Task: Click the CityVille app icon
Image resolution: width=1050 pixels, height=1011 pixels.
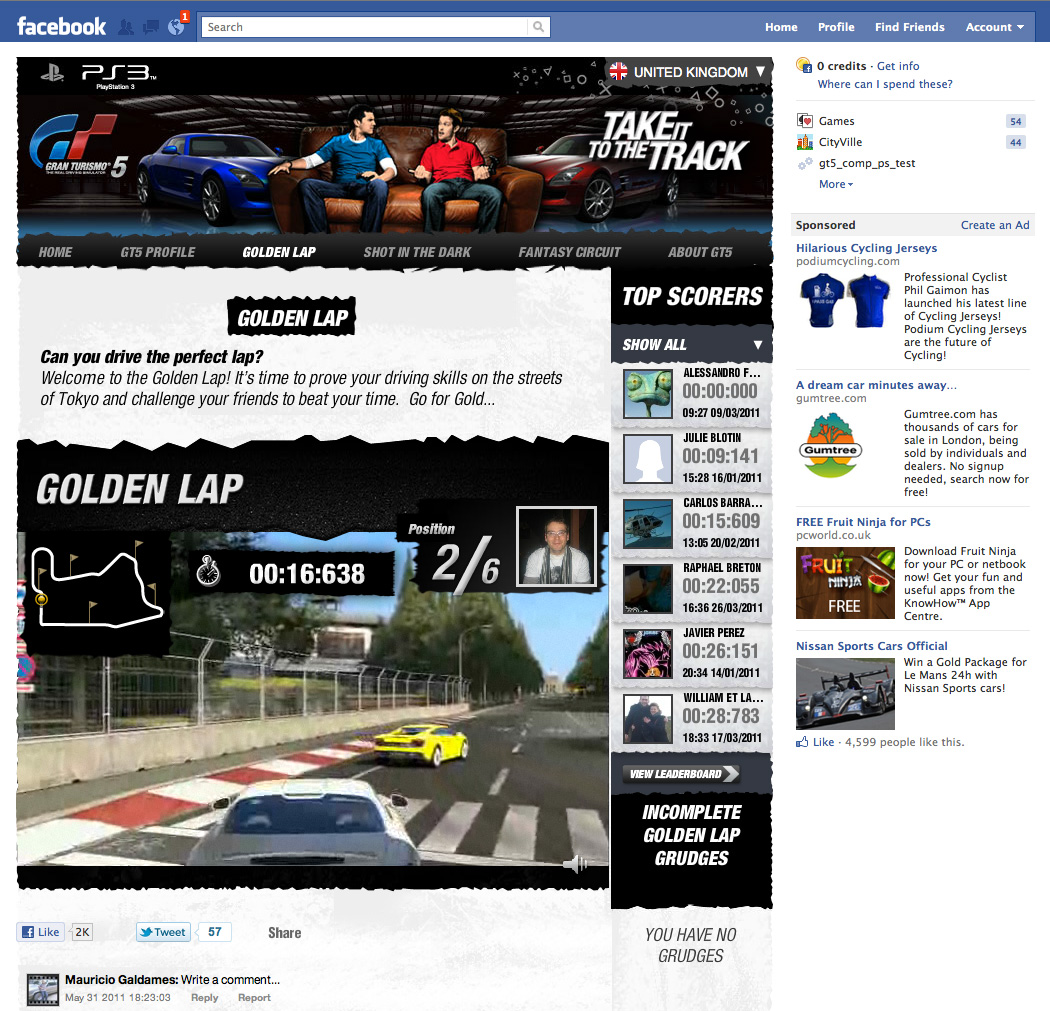Action: (x=804, y=142)
